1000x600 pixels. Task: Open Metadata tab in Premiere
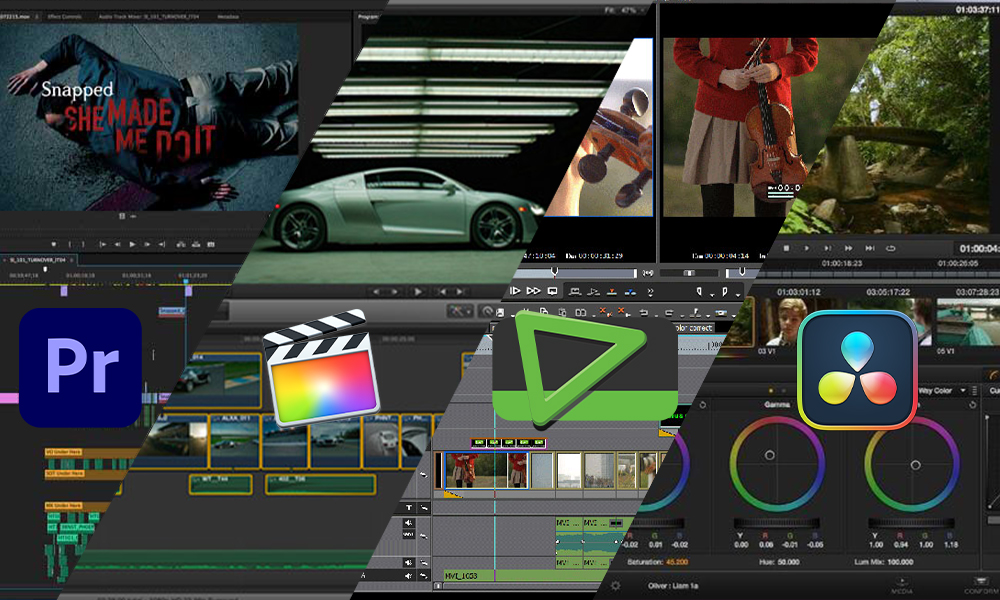[x=228, y=17]
